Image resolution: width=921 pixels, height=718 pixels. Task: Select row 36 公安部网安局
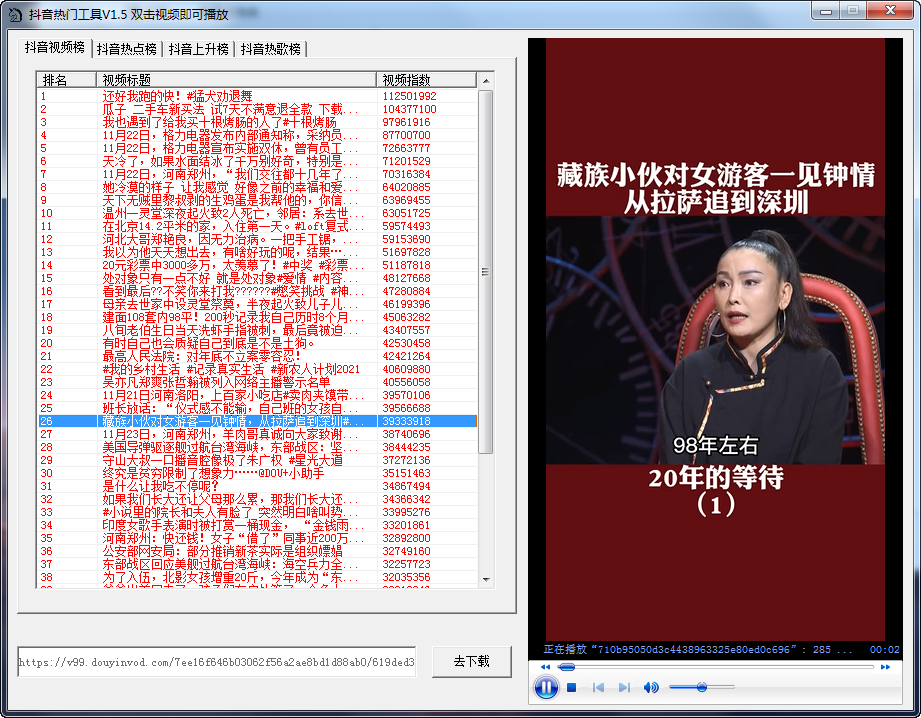(x=257, y=551)
